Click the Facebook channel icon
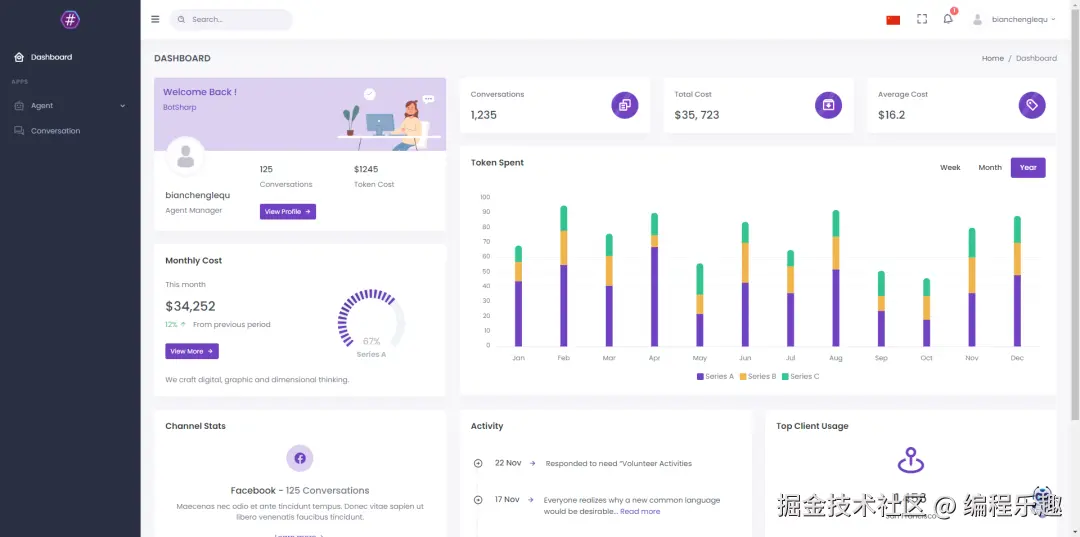The height and width of the screenshot is (537, 1080). [x=300, y=458]
